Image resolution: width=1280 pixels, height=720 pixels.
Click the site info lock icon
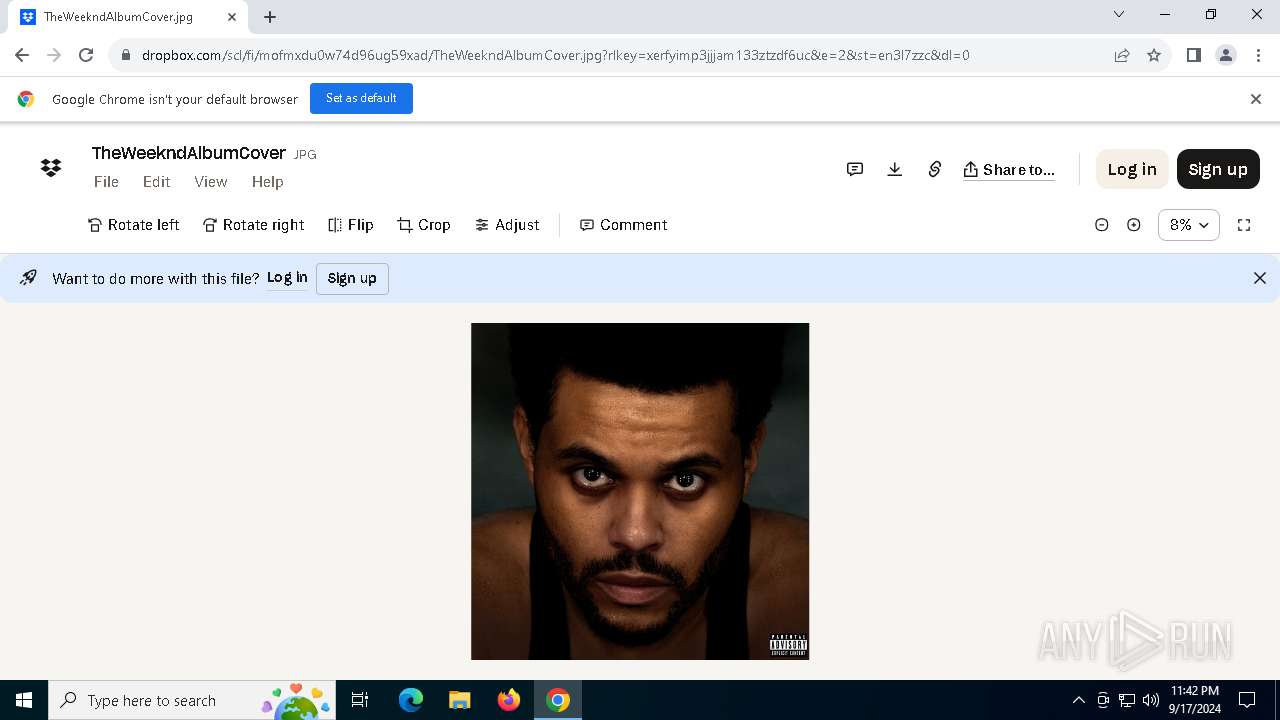[x=125, y=55]
